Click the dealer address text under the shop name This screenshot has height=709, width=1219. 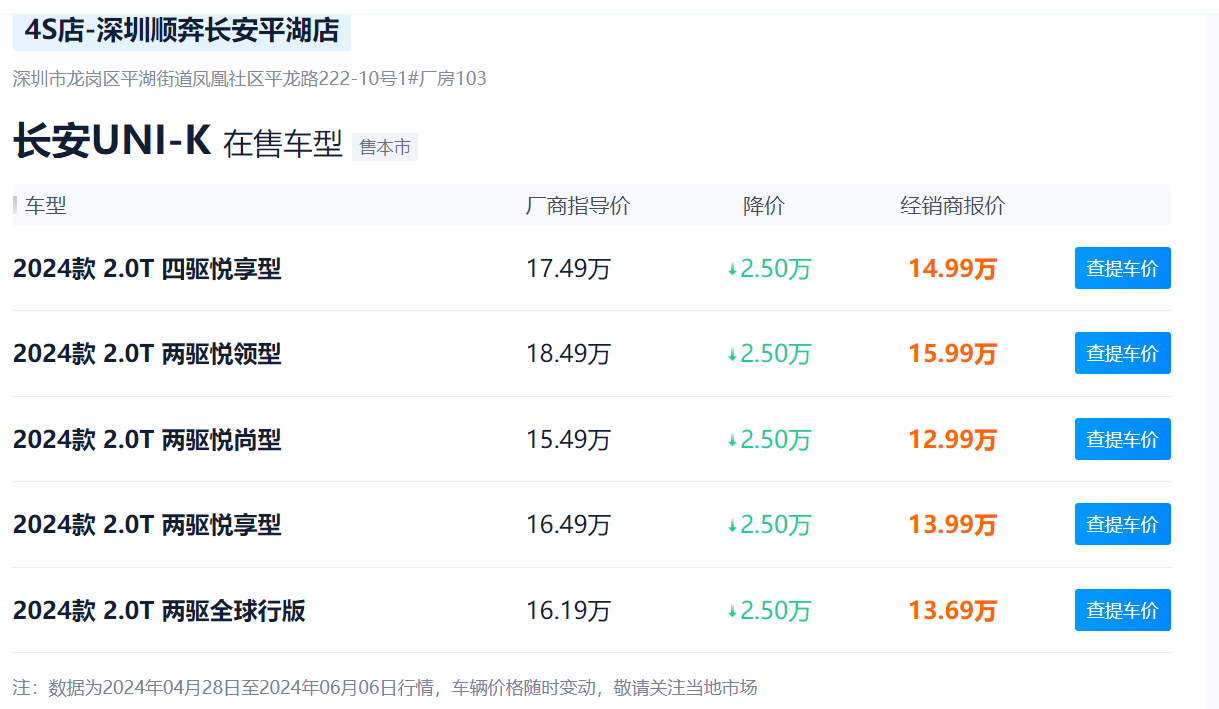pyautogui.click(x=249, y=79)
